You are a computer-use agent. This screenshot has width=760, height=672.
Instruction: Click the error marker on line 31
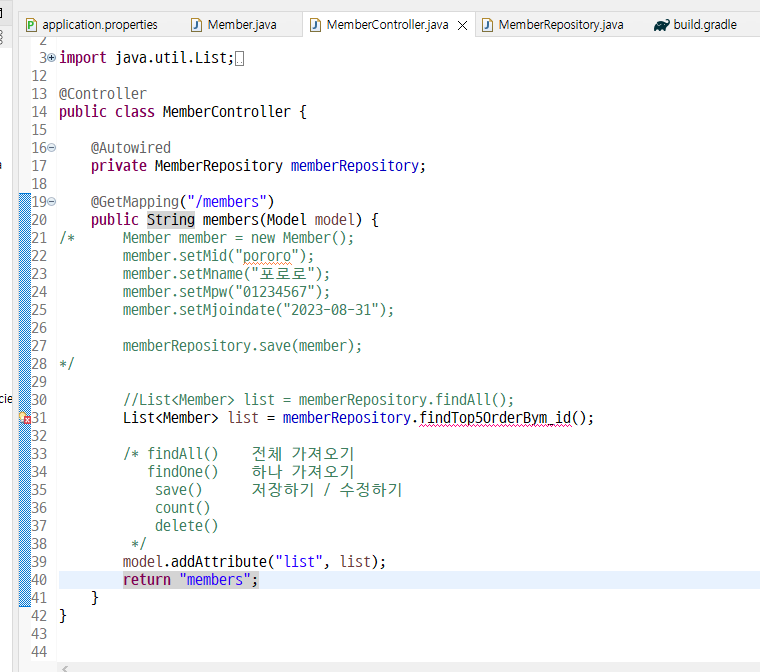click(x=25, y=417)
